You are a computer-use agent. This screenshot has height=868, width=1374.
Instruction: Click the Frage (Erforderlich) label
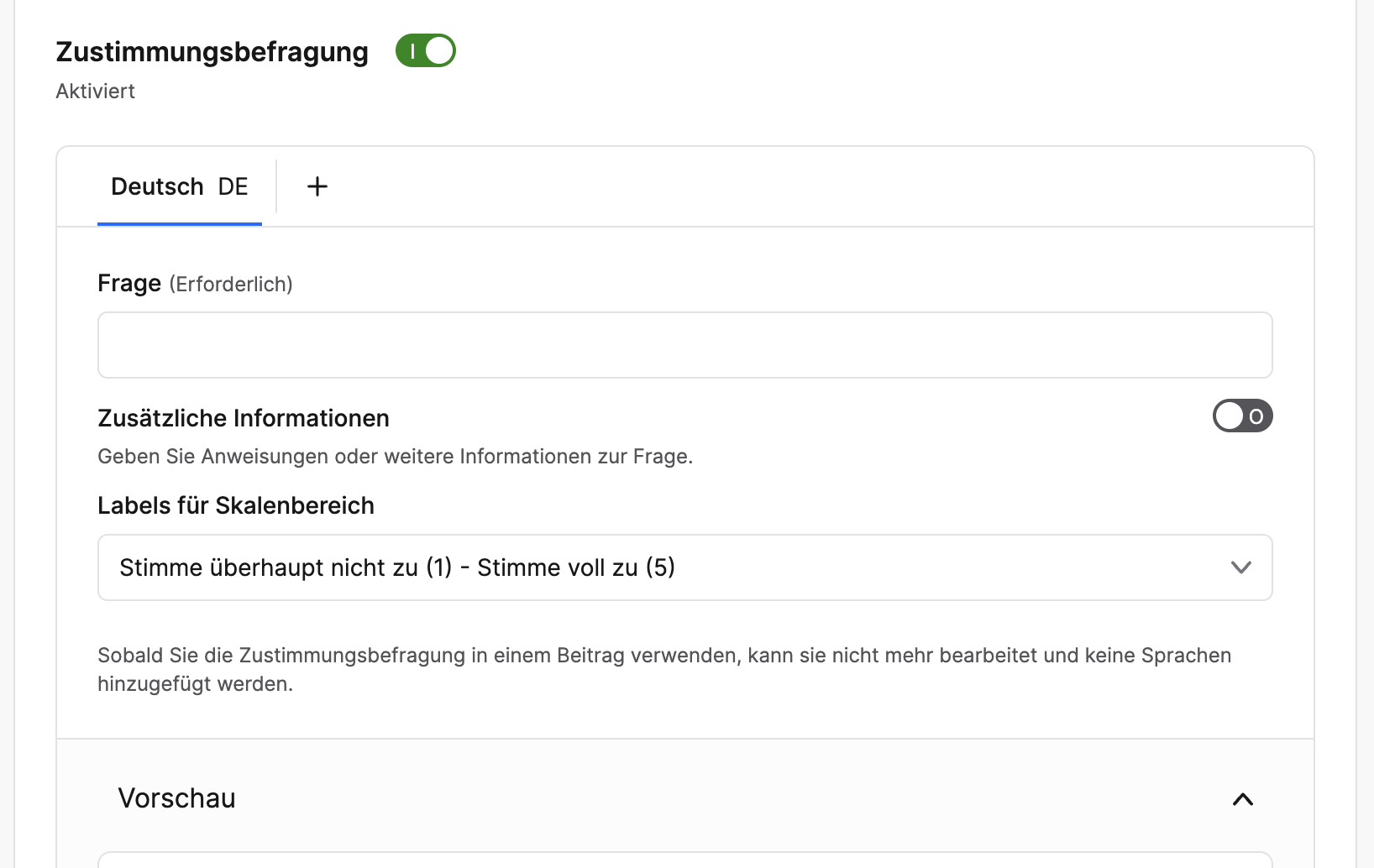pos(195,284)
